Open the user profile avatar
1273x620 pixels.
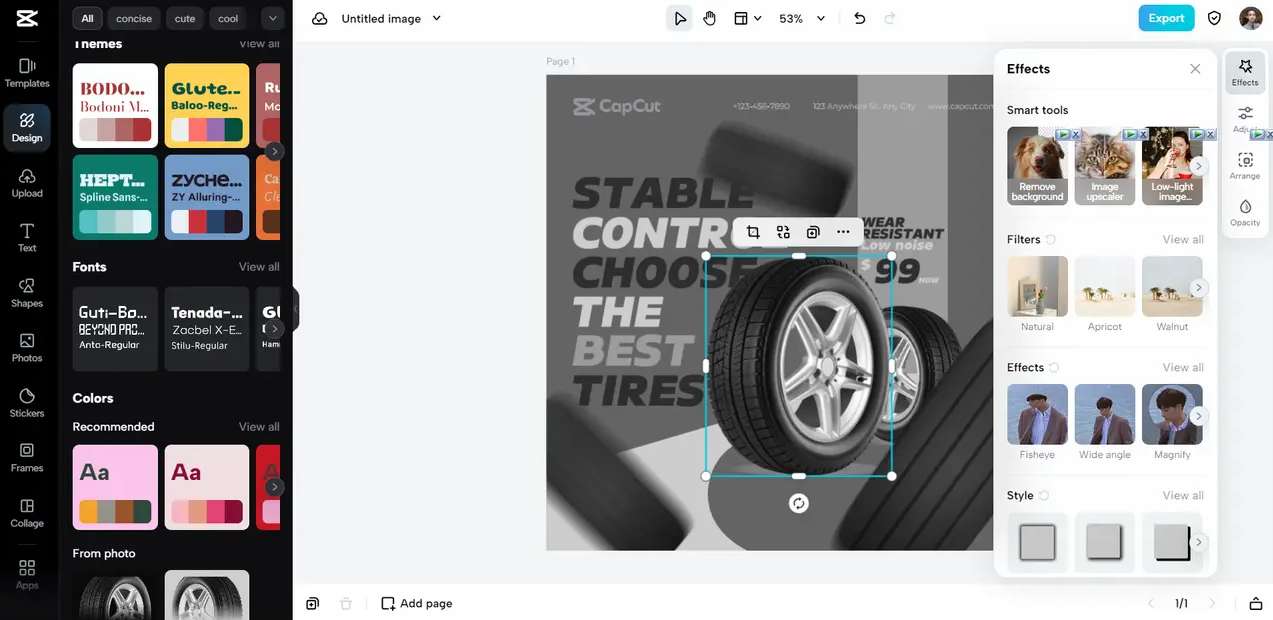[1251, 18]
